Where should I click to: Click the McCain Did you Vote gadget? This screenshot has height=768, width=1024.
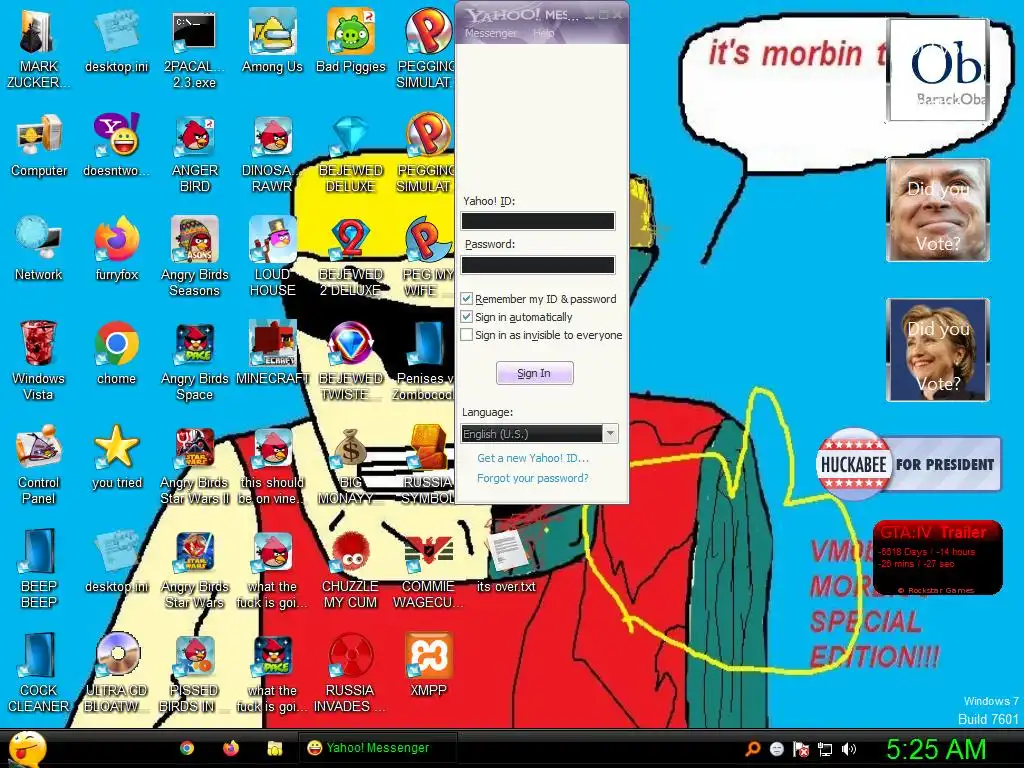point(938,210)
